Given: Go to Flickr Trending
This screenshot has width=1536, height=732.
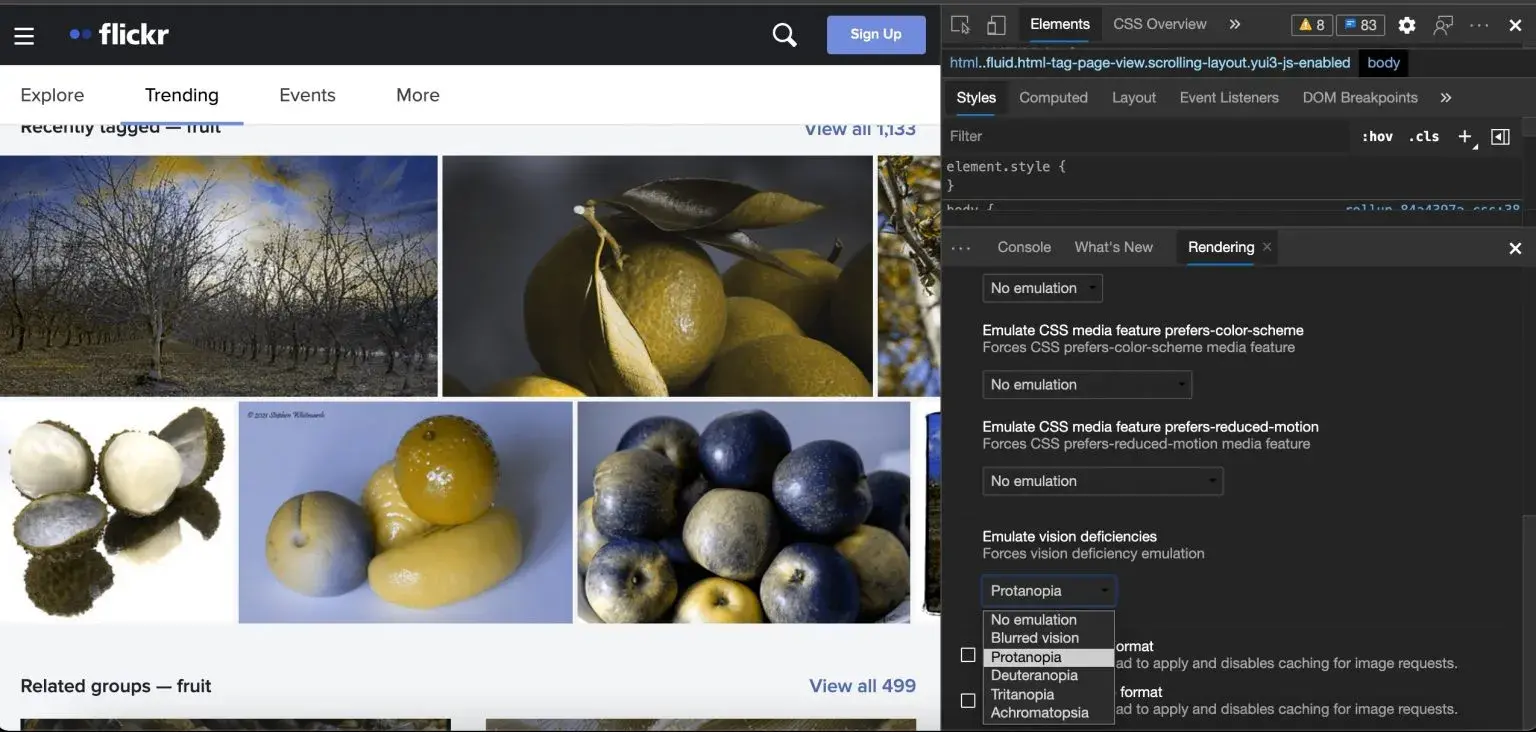Looking at the screenshot, I should coord(181,95).
